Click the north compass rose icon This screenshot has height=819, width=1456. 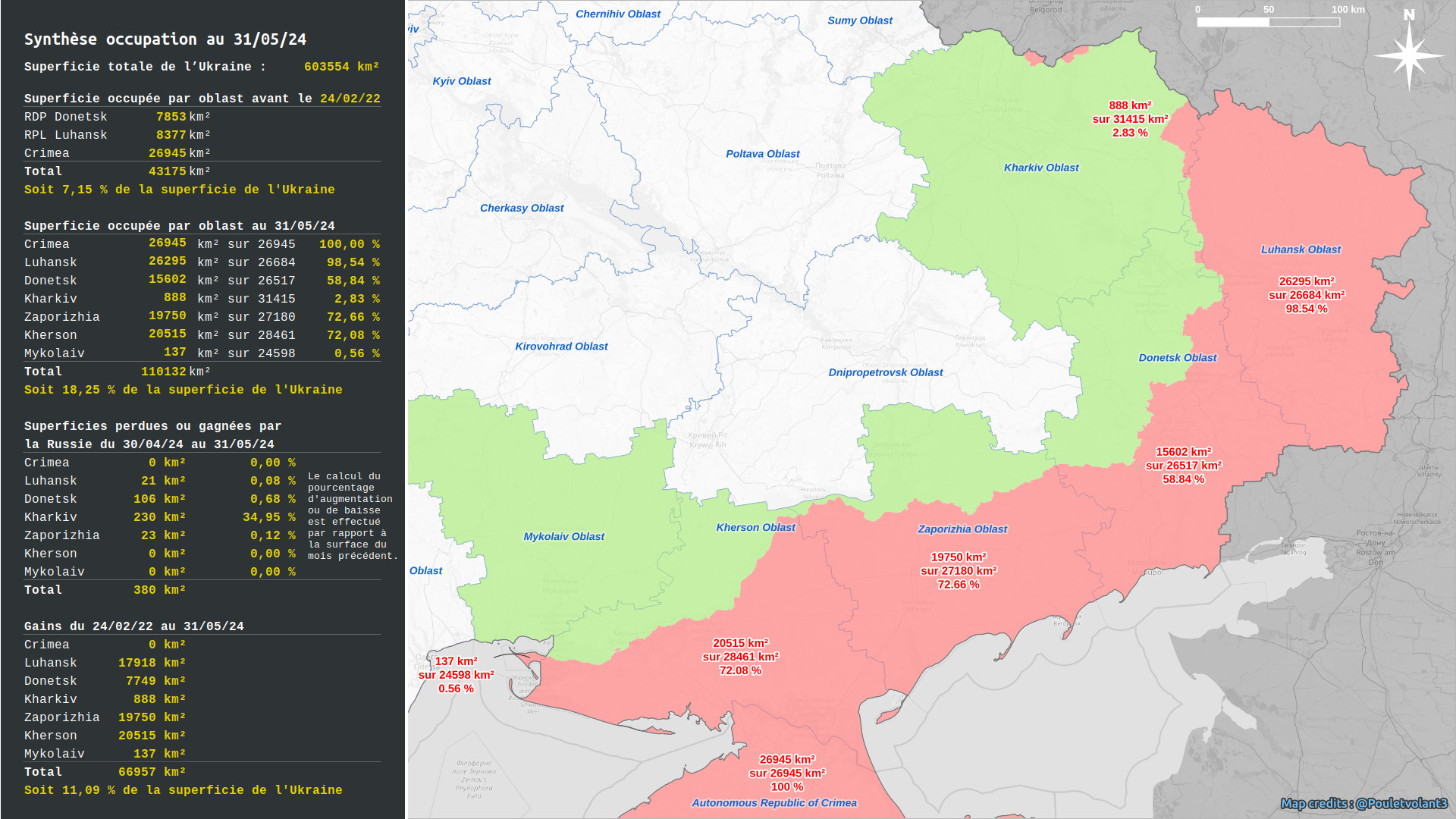[1409, 54]
